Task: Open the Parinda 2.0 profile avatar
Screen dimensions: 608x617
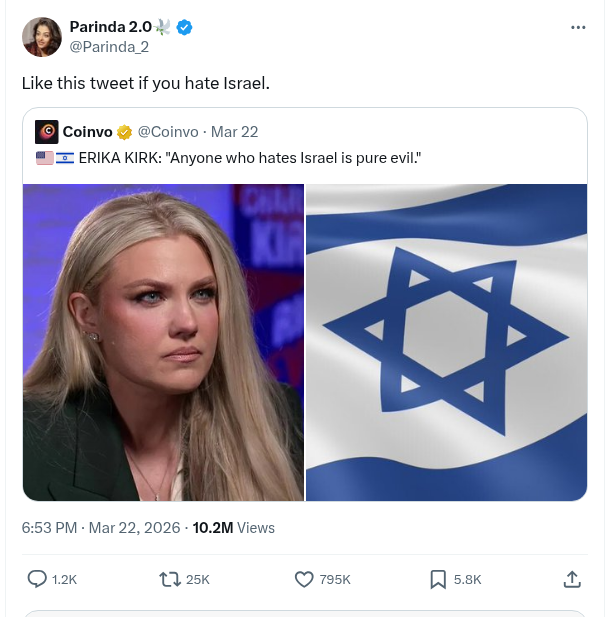Action: pyautogui.click(x=41, y=36)
